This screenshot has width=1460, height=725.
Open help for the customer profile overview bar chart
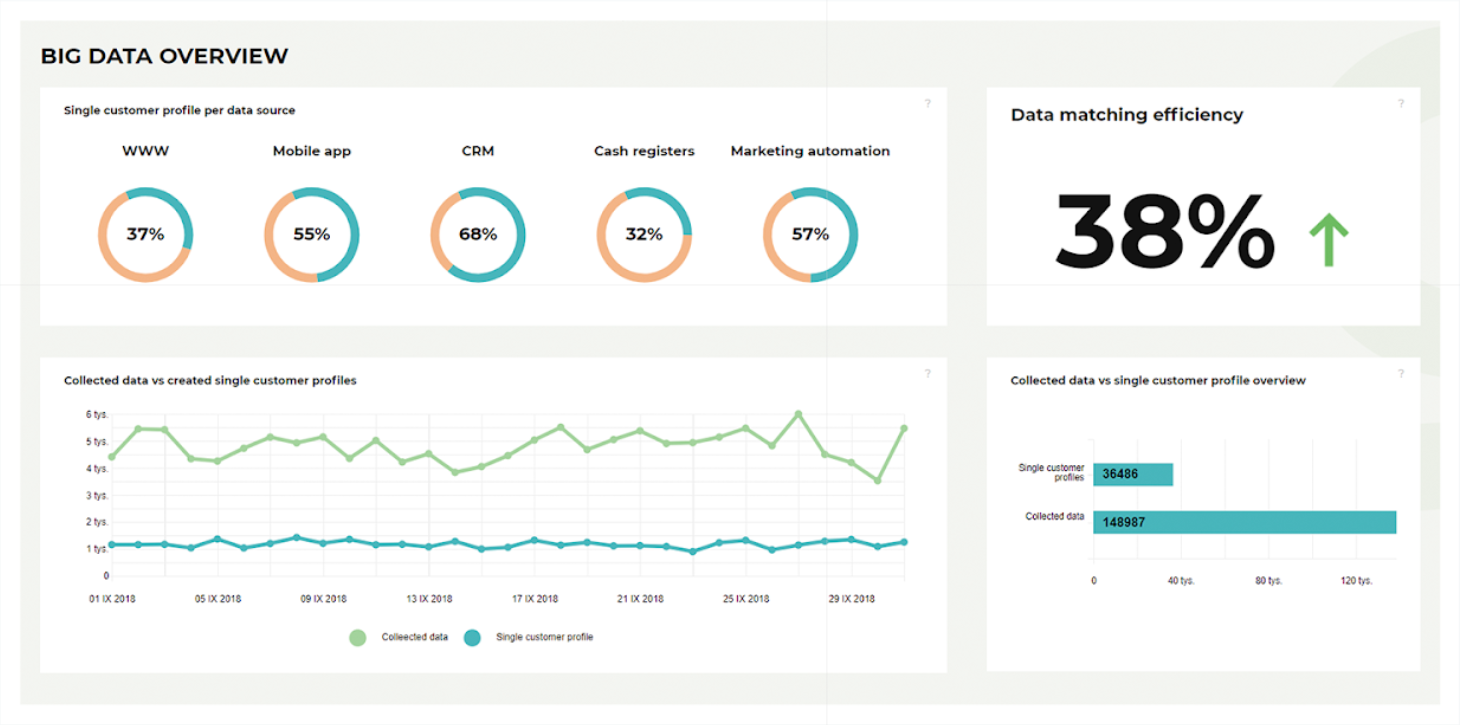(x=1400, y=373)
